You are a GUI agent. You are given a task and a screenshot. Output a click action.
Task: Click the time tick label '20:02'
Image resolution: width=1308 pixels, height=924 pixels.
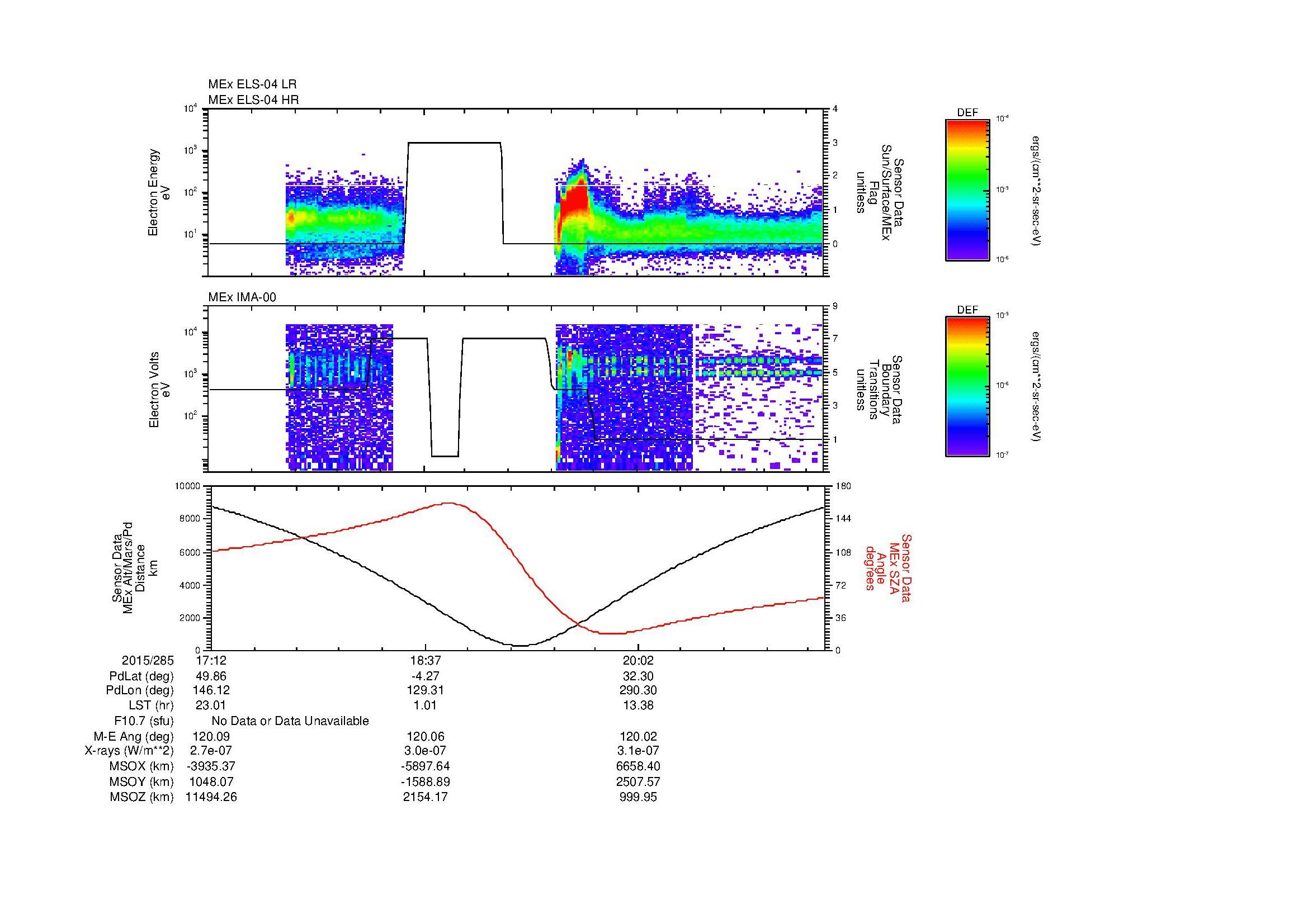click(639, 660)
